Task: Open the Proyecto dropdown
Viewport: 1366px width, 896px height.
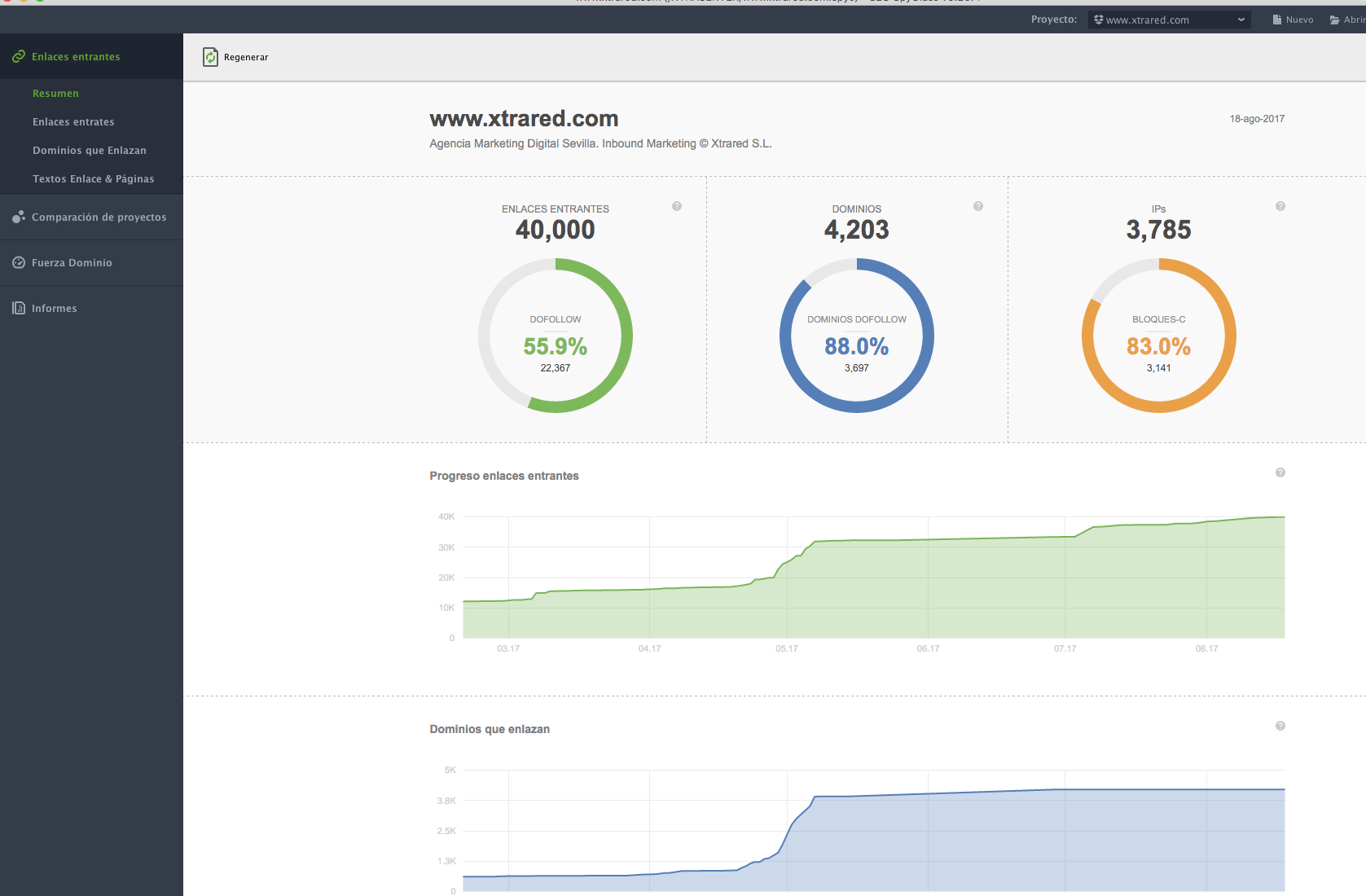Action: coord(1169,20)
